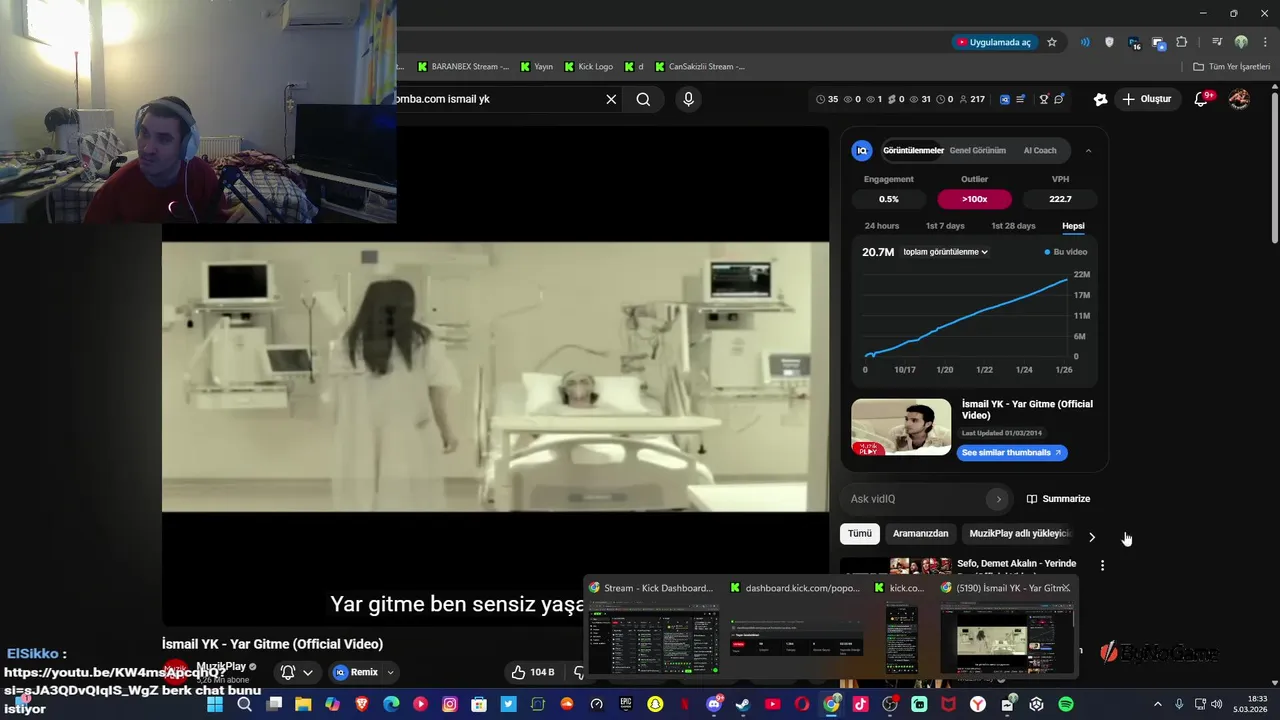This screenshot has height=720, width=1280.
Task: Open the vidIQ chat bubble icon
Action: click(1059, 99)
